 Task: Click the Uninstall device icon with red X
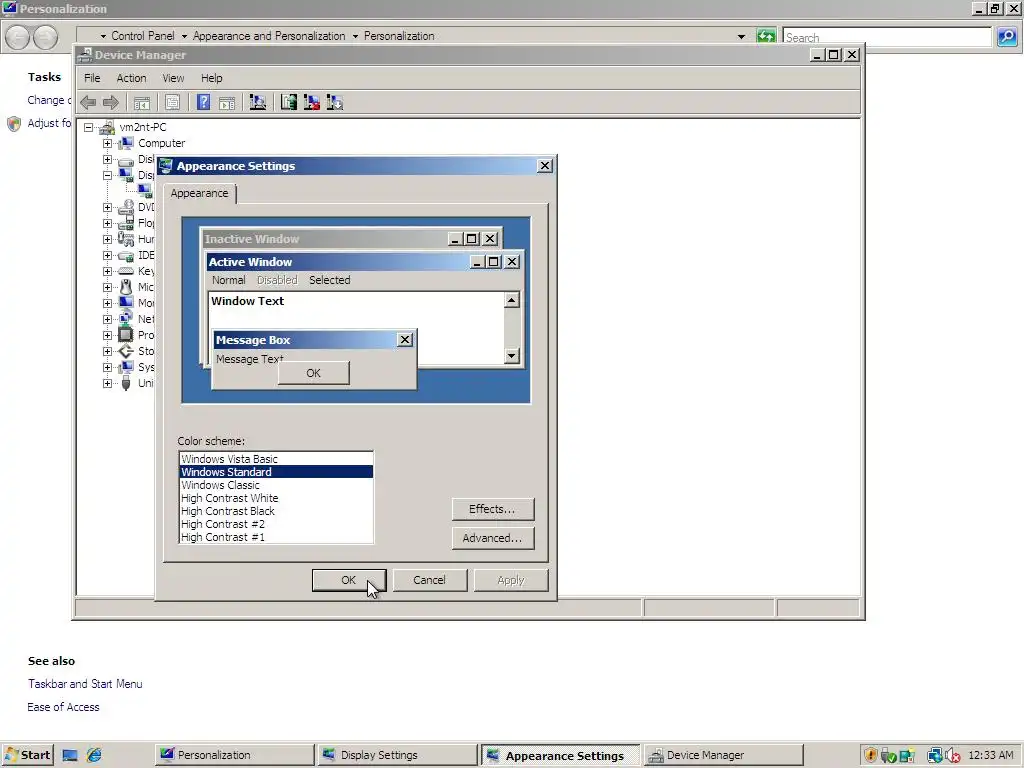pos(312,102)
